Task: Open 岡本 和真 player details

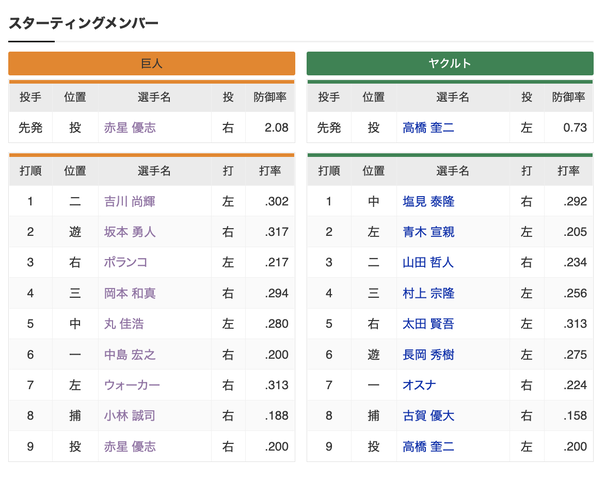Action: point(130,293)
